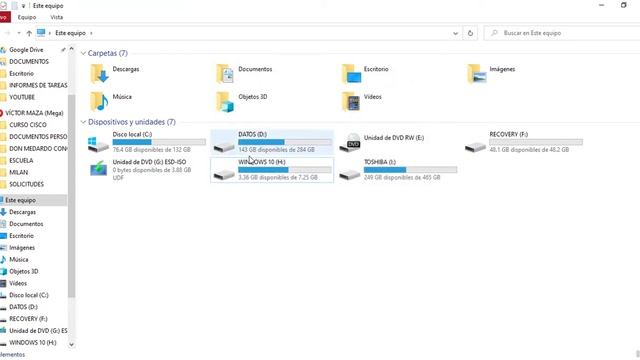Image resolution: width=640 pixels, height=360 pixels.
Task: Click the sidebar Música note icon
Action: click(x=3, y=260)
